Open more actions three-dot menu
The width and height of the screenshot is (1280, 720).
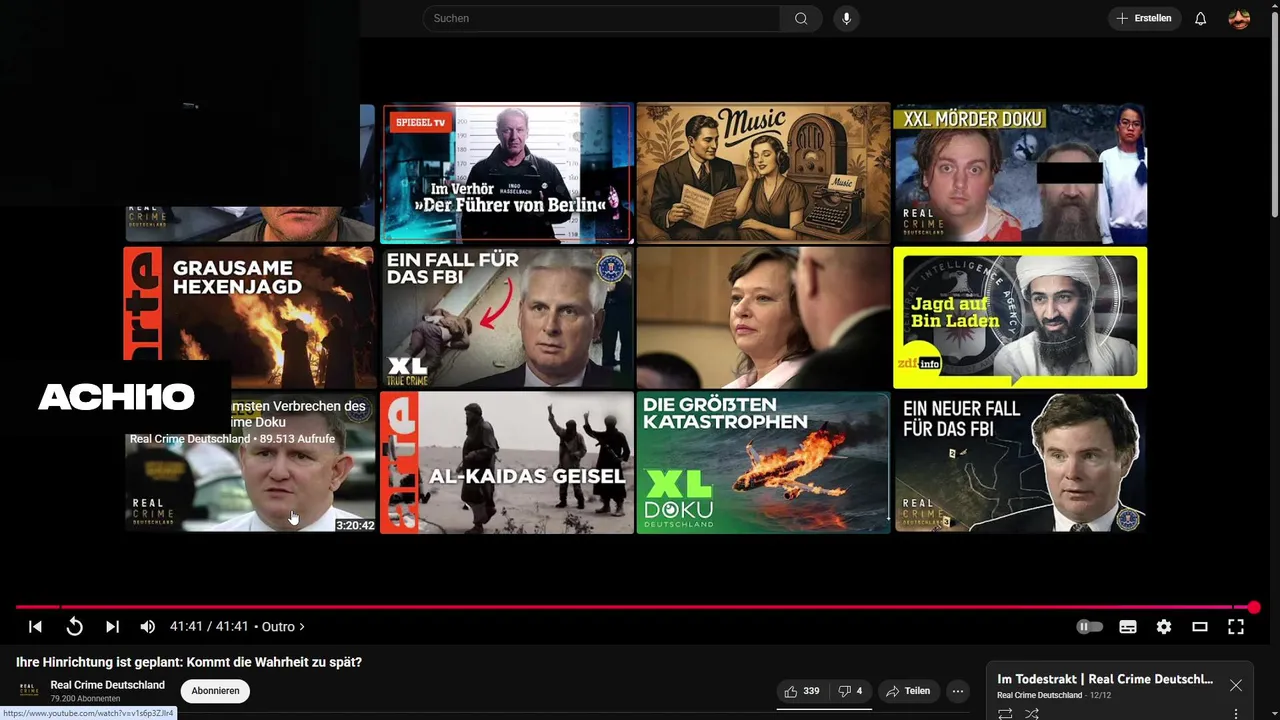[x=958, y=691]
